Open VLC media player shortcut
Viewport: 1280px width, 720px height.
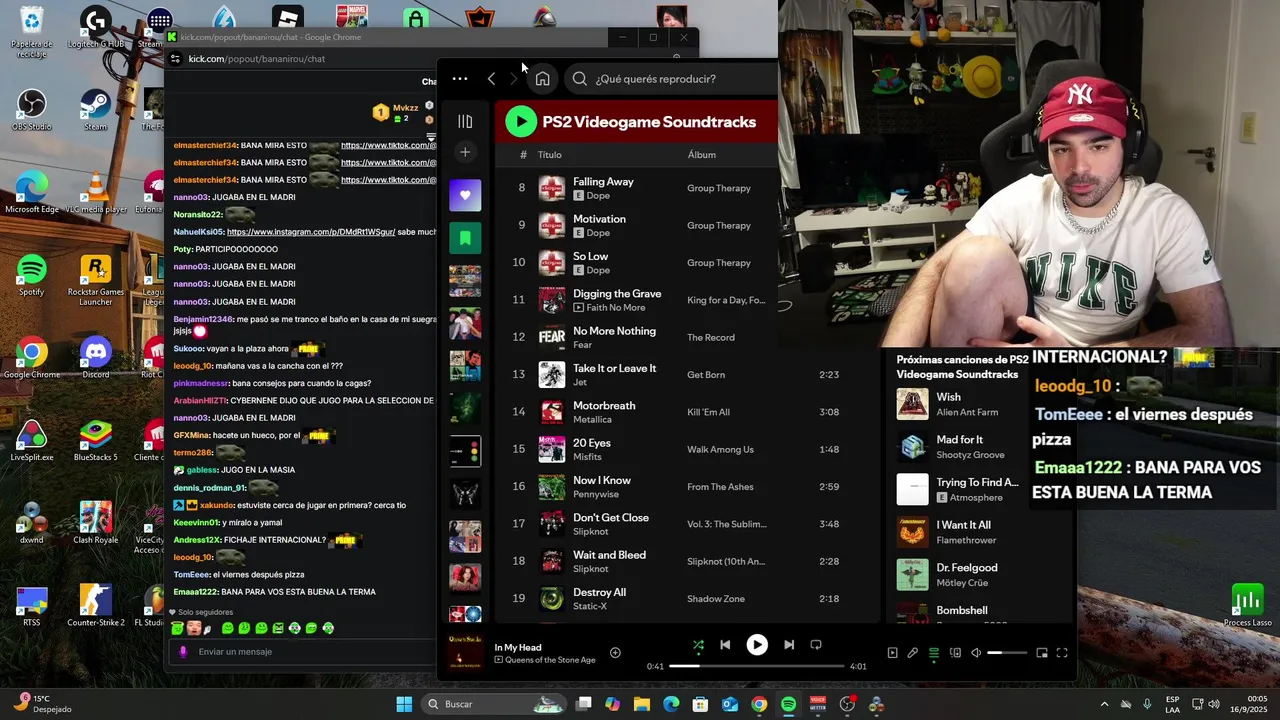pyautogui.click(x=95, y=193)
